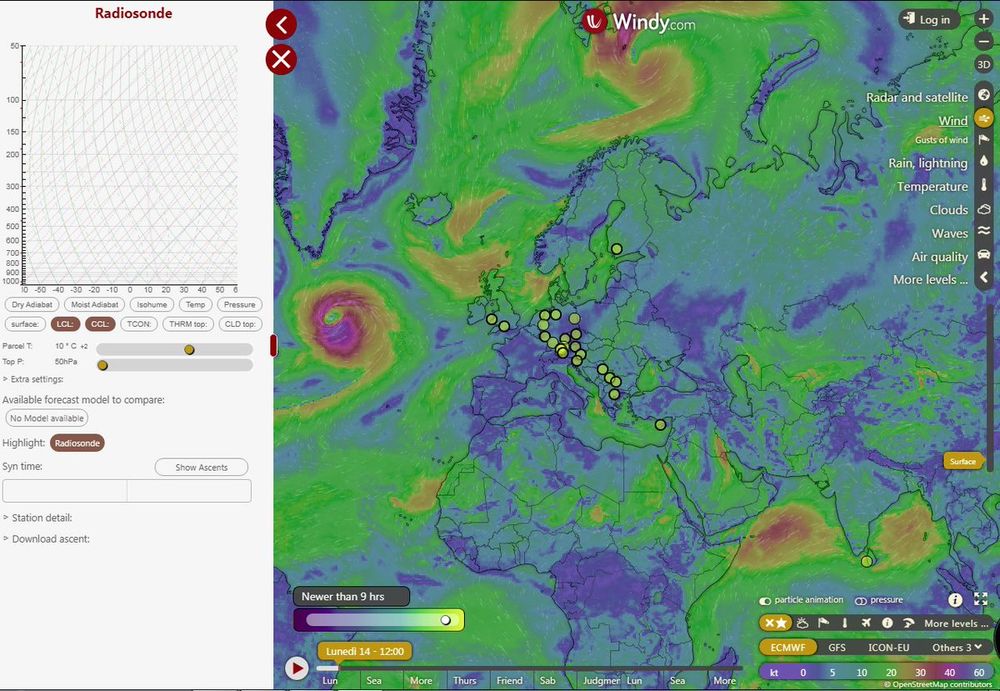Viewport: 1000px width, 691px height.
Task: Expand Download ascent section
Action: pos(47,539)
